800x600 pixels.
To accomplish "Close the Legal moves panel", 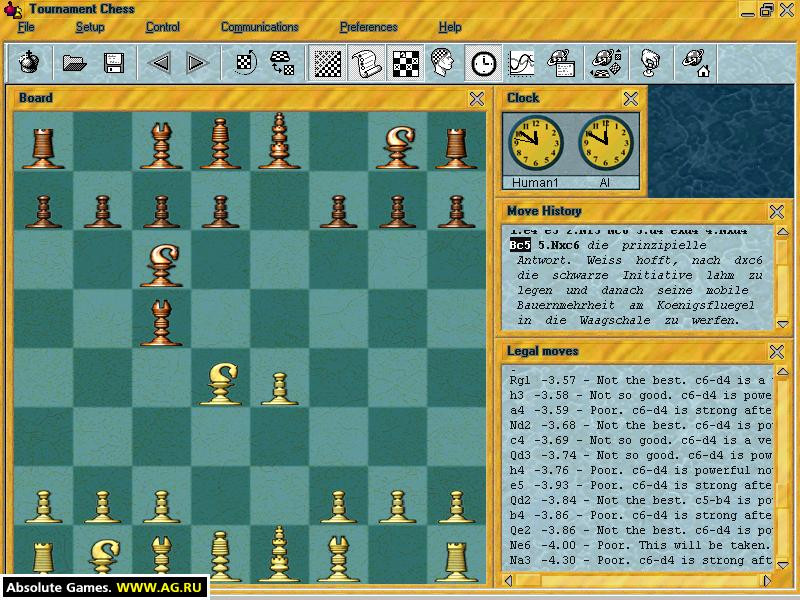I will pyautogui.click(x=777, y=352).
